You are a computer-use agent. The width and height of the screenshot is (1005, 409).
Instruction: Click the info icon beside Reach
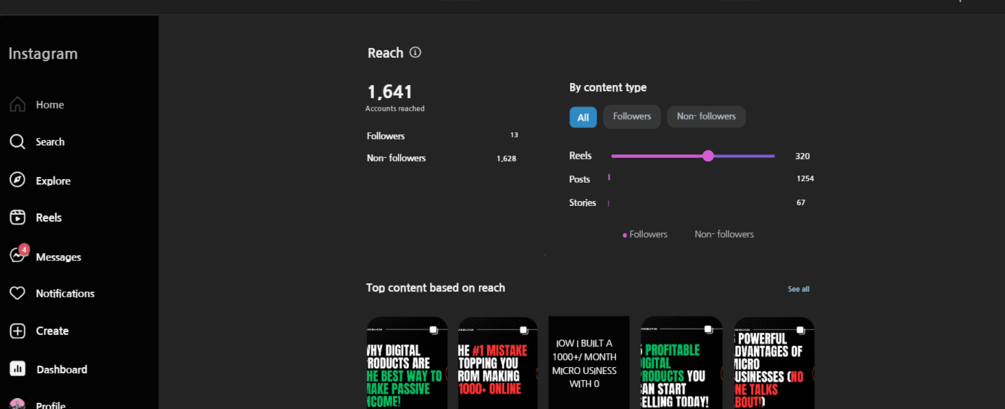coord(415,53)
